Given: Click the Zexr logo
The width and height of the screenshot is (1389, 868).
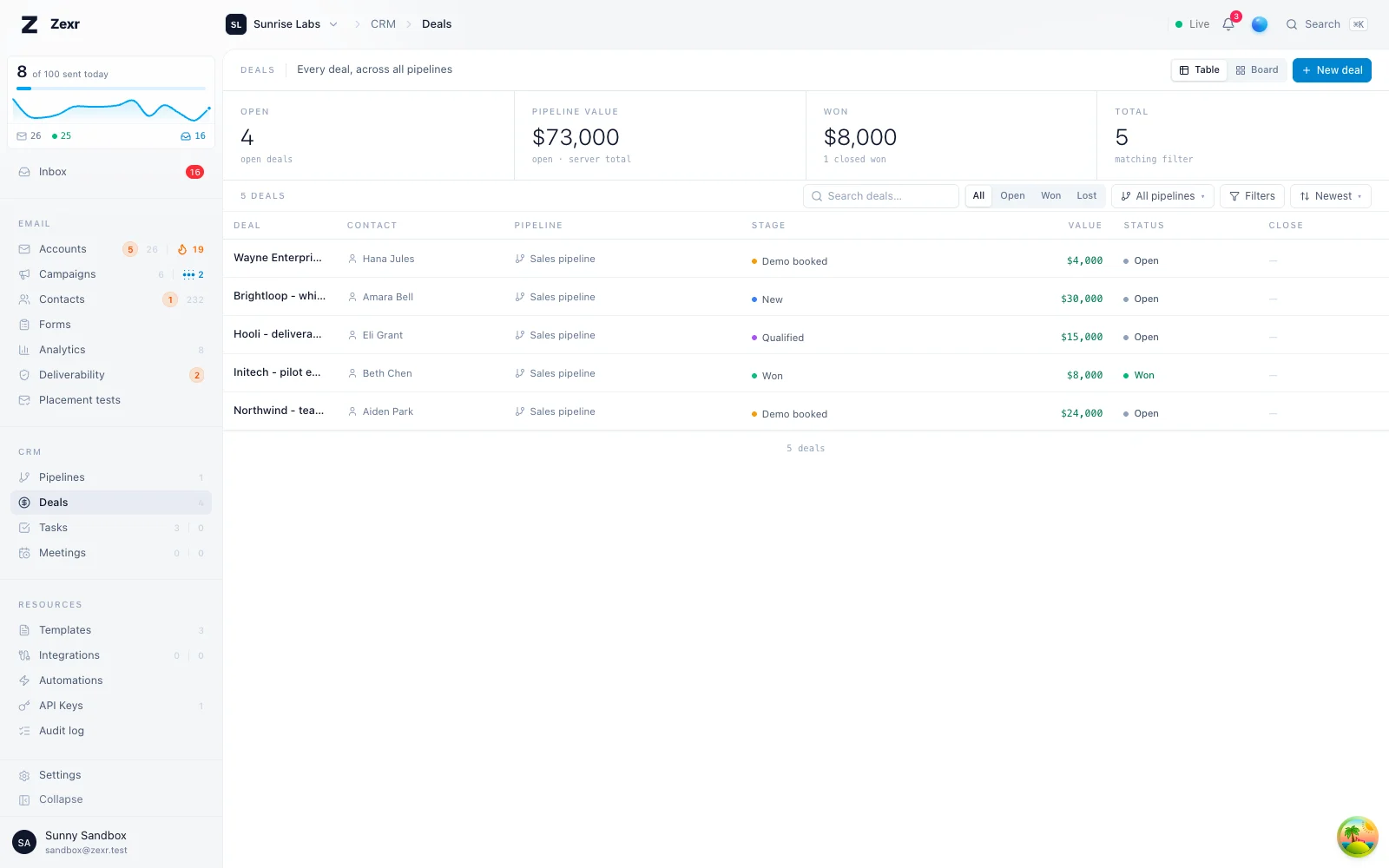Looking at the screenshot, I should pyautogui.click(x=50, y=24).
